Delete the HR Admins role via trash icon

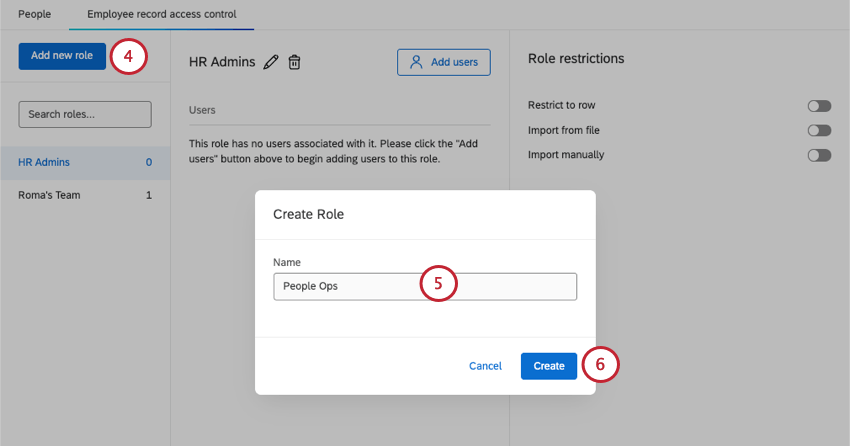pyautogui.click(x=294, y=62)
